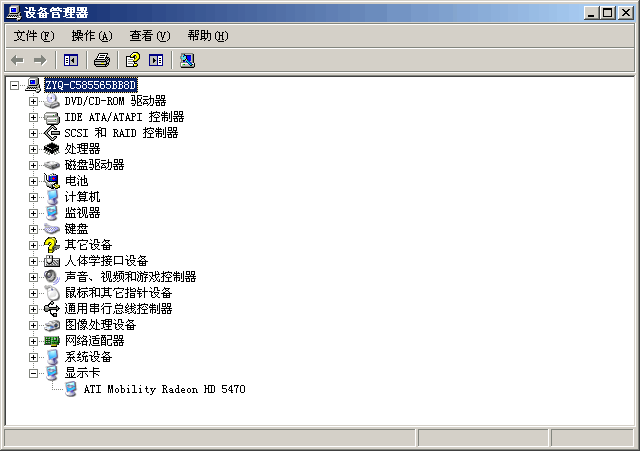Click the 计算机 computer icon
640x451 pixels.
pos(52,197)
